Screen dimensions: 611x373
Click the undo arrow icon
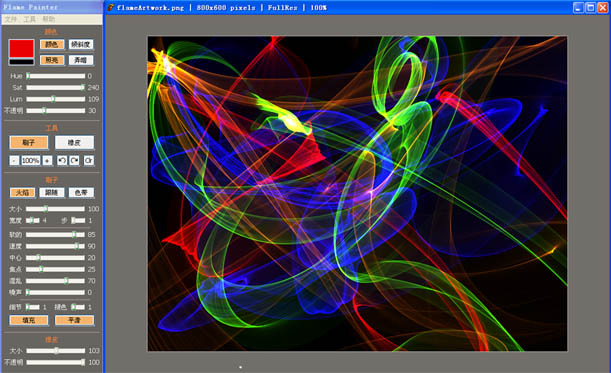tap(62, 161)
